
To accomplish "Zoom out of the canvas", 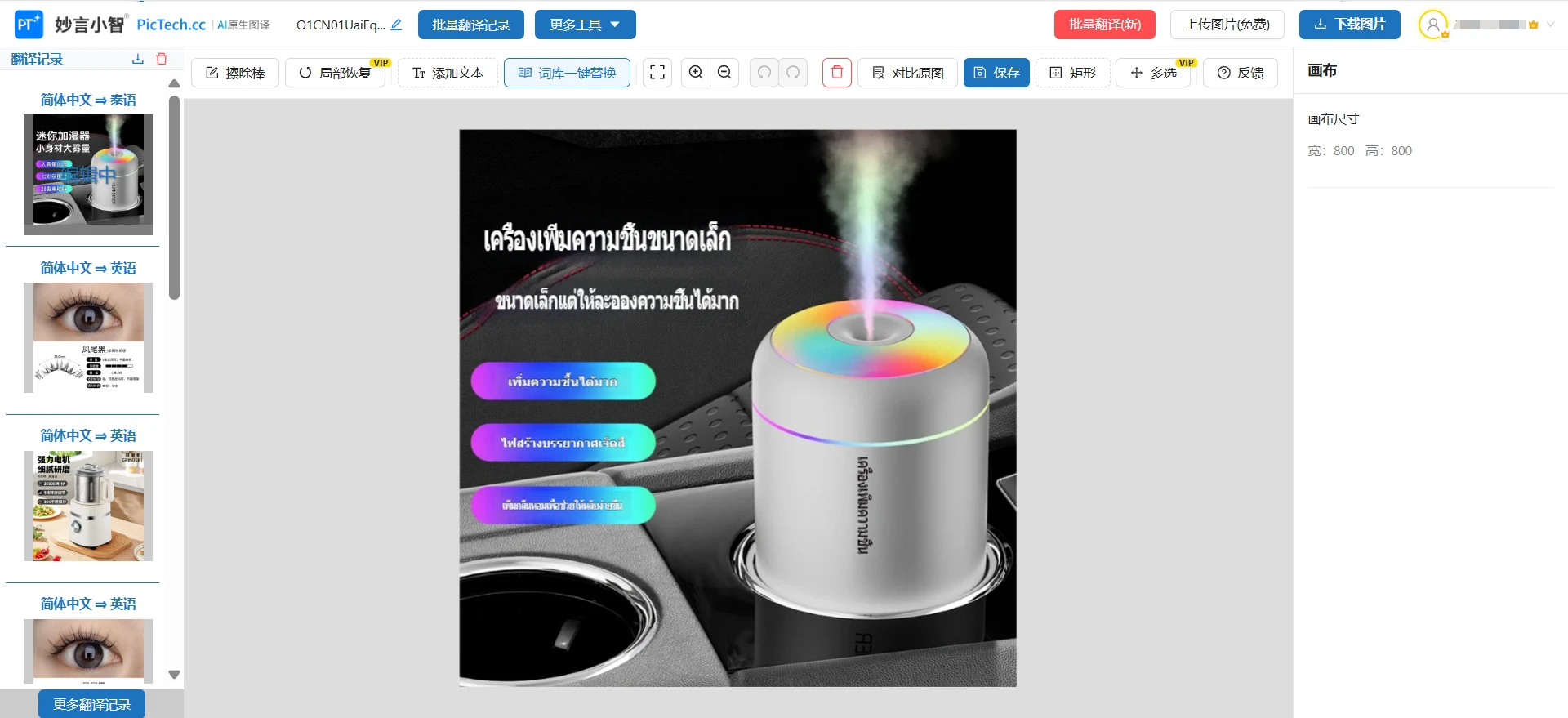I will point(724,73).
